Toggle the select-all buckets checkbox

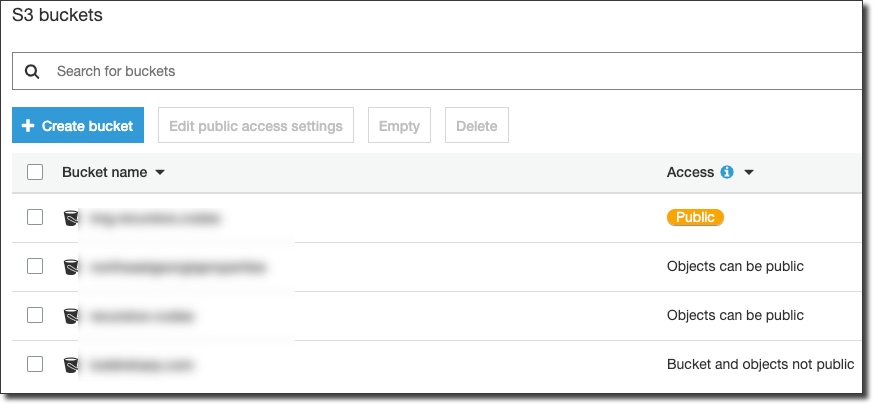[x=35, y=172]
